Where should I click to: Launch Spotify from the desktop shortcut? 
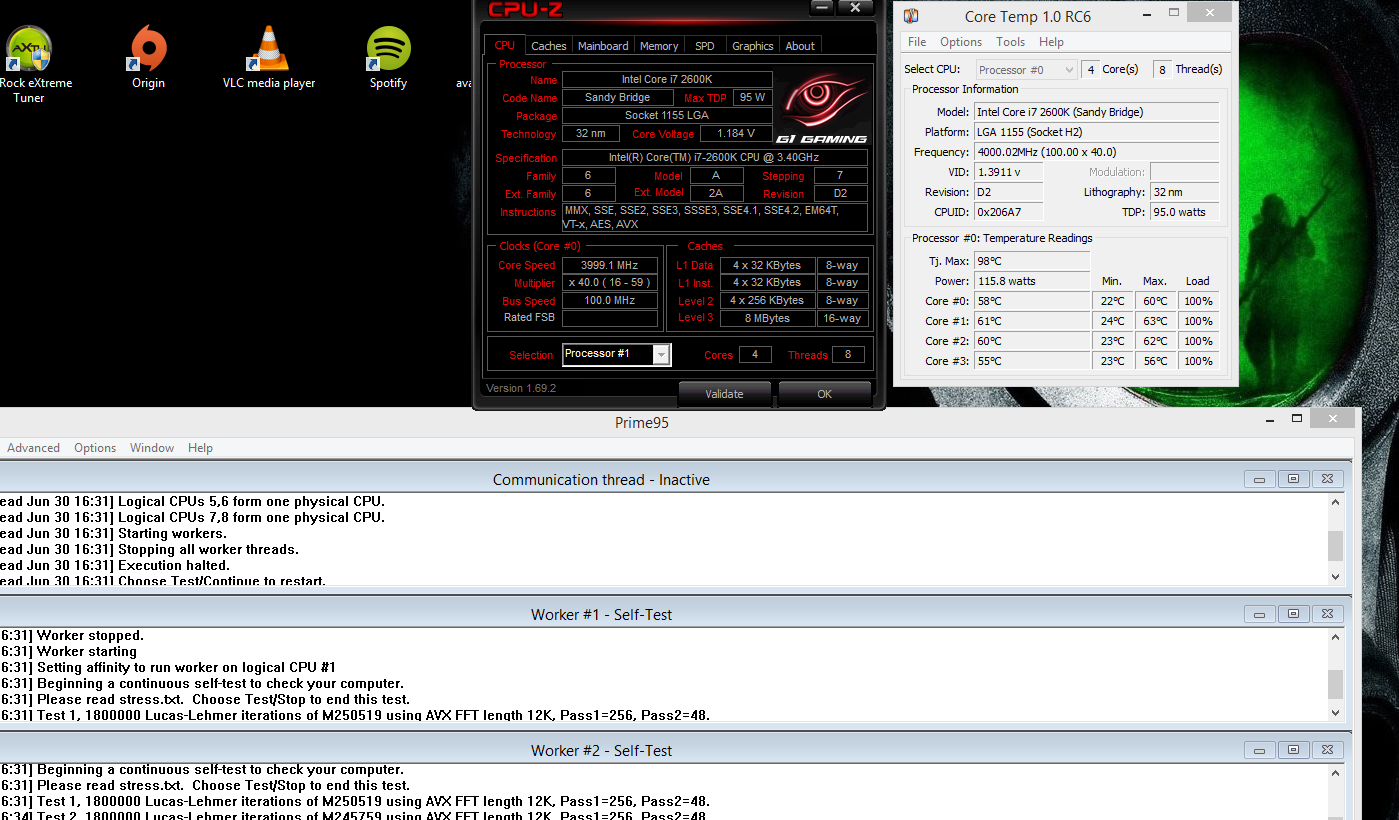click(389, 58)
